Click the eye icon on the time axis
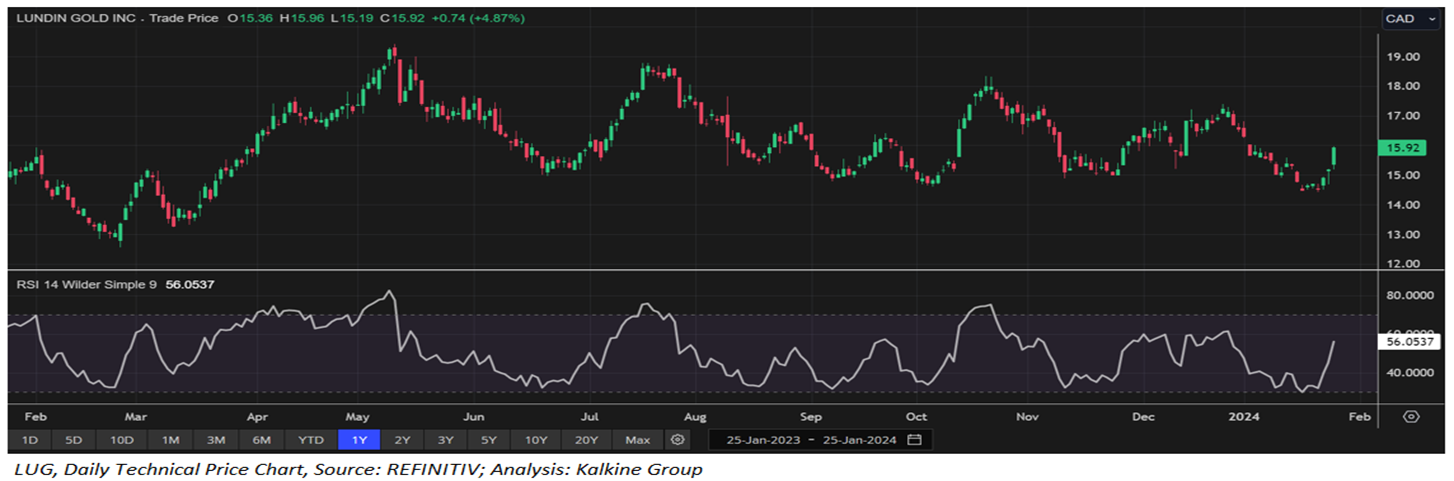Image resolution: width=1454 pixels, height=481 pixels. (1411, 417)
